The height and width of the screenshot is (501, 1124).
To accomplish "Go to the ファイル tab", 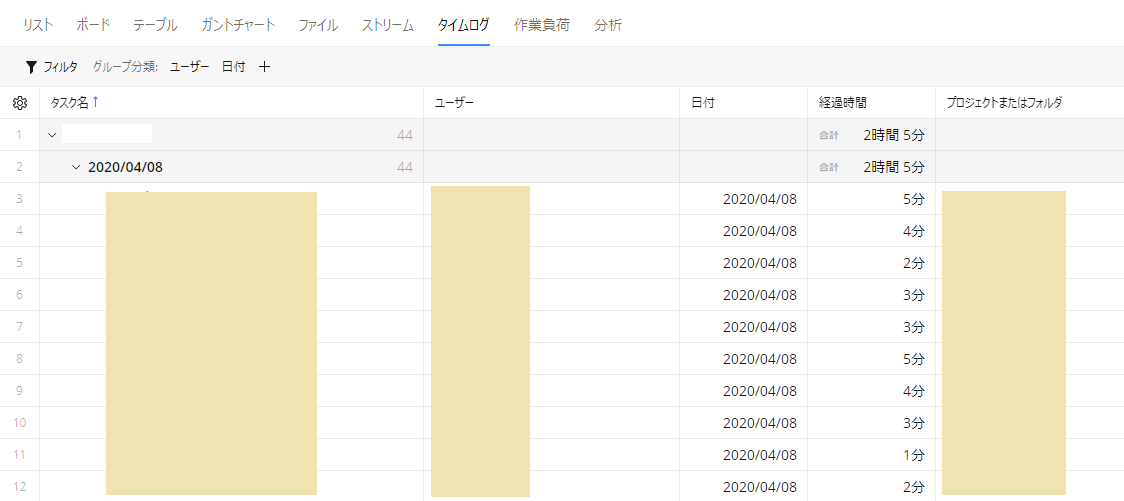I will point(318,25).
